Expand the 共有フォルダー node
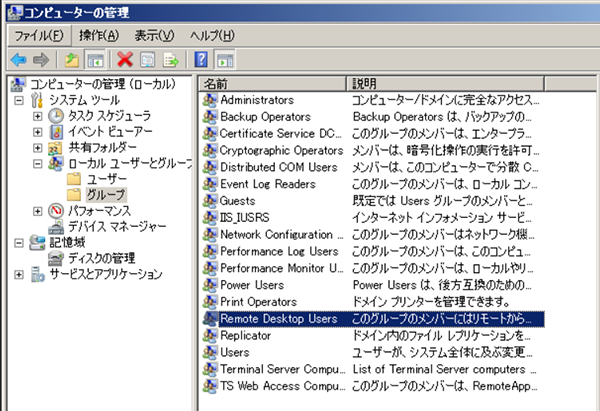600x411 pixels. 38,148
